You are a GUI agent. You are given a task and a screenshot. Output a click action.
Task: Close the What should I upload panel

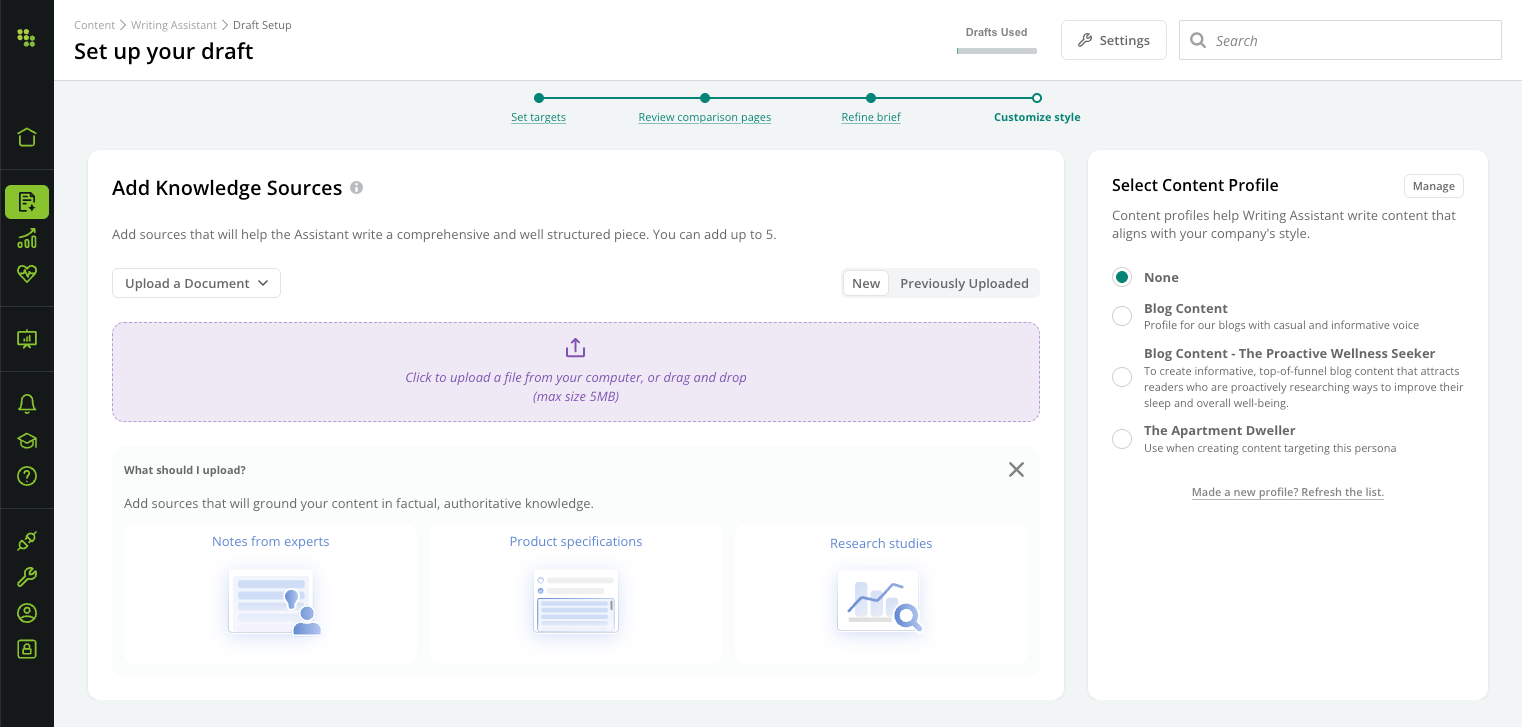(1016, 469)
